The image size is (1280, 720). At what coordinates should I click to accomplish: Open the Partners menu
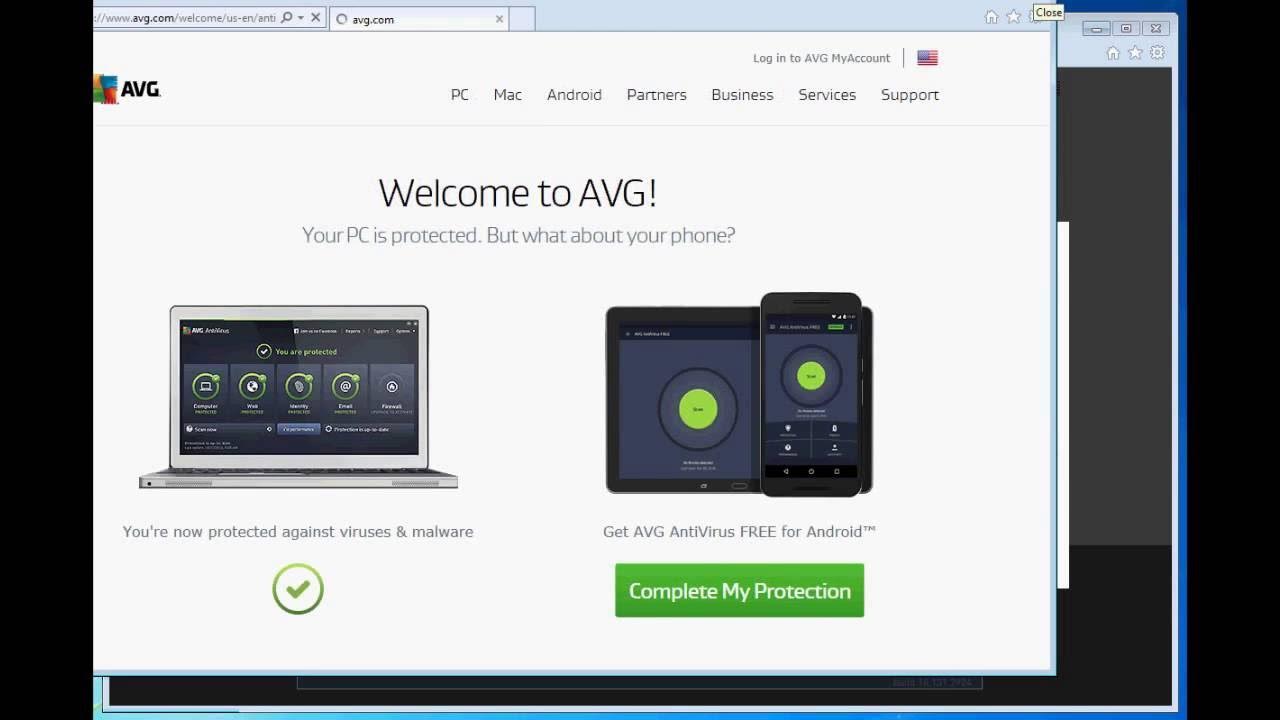(x=657, y=95)
